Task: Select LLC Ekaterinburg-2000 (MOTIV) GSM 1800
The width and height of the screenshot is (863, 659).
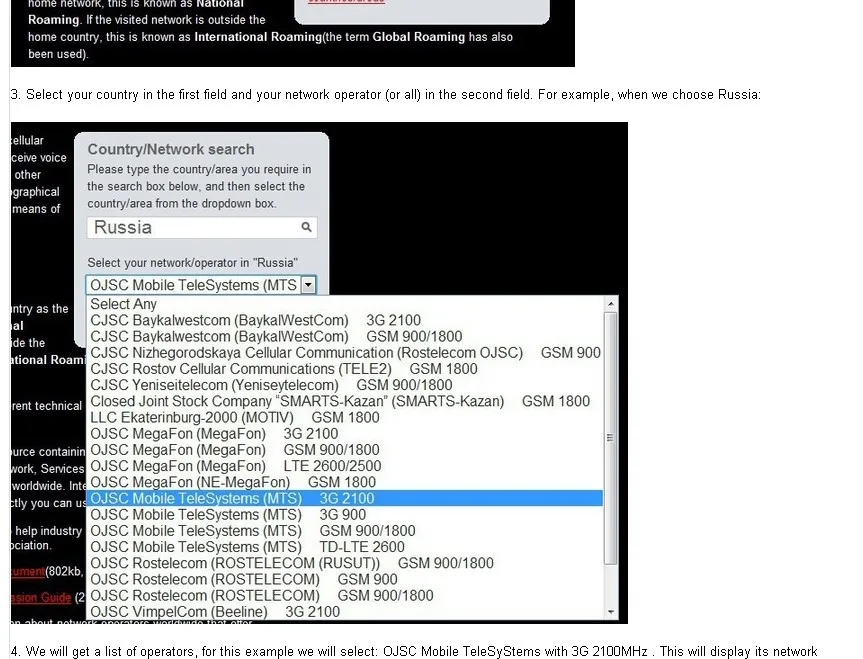Action: 345,417
